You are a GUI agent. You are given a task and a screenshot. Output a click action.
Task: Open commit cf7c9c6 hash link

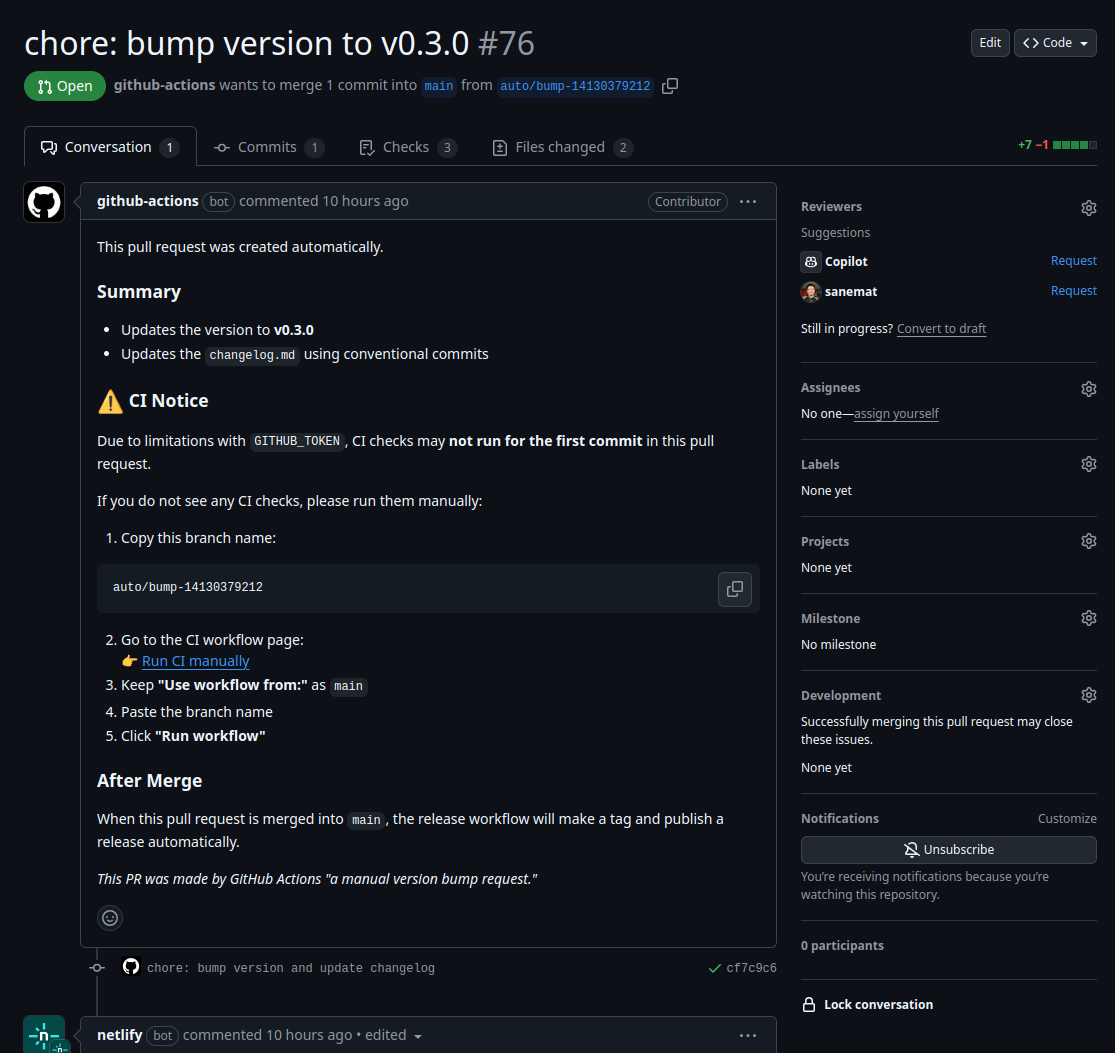751,968
